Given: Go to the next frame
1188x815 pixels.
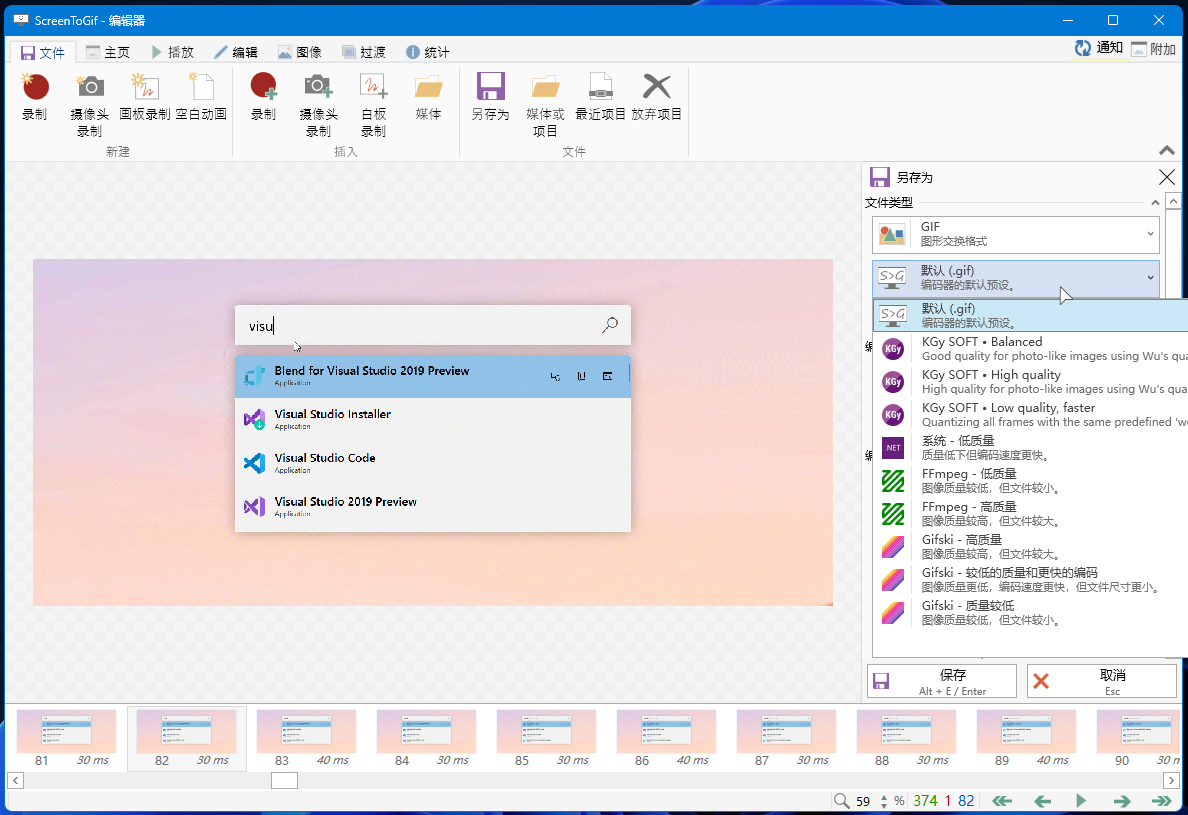Looking at the screenshot, I should coord(1122,801).
